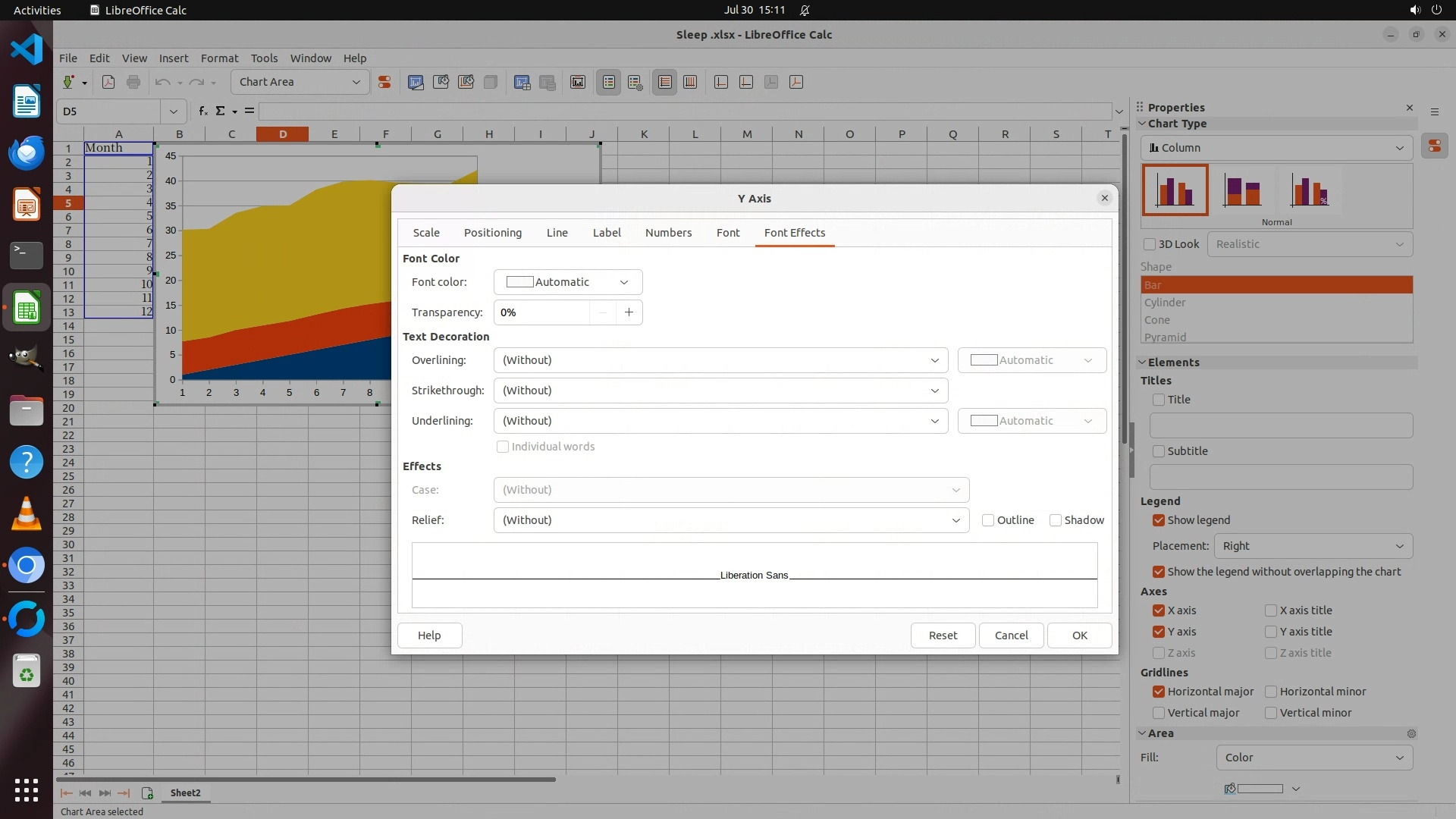The height and width of the screenshot is (819, 1456).
Task: Open the legend Placement dropdown
Action: 1313,546
